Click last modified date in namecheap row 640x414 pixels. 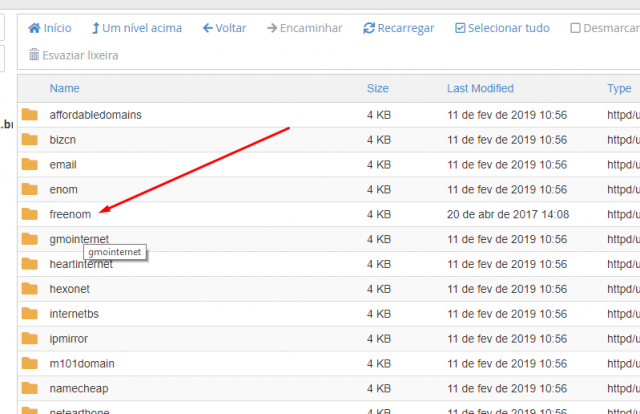(507, 388)
